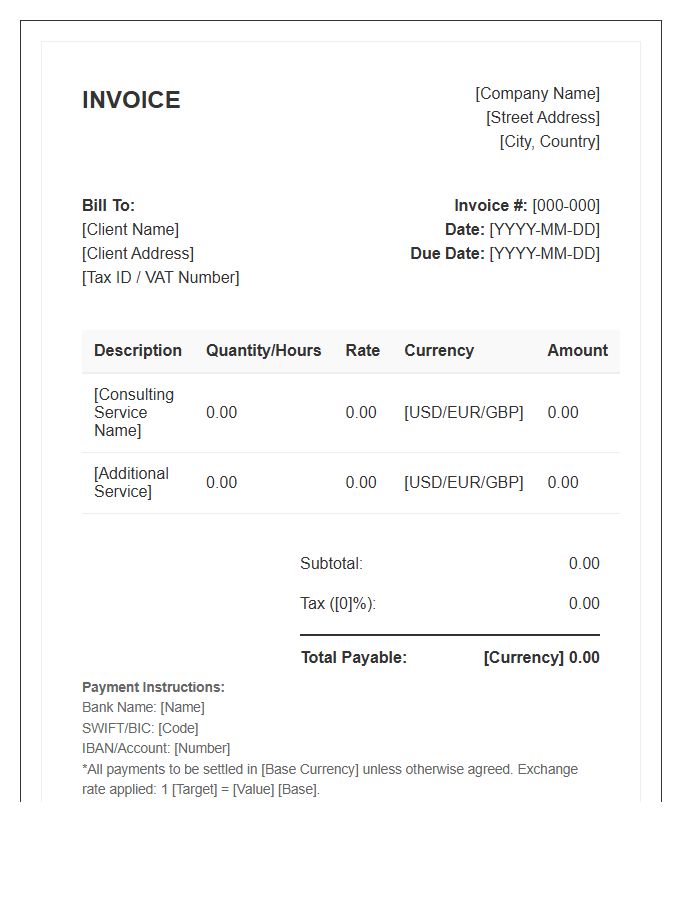This screenshot has height=900, width=700.
Task: Click the Description column header
Action: point(138,351)
